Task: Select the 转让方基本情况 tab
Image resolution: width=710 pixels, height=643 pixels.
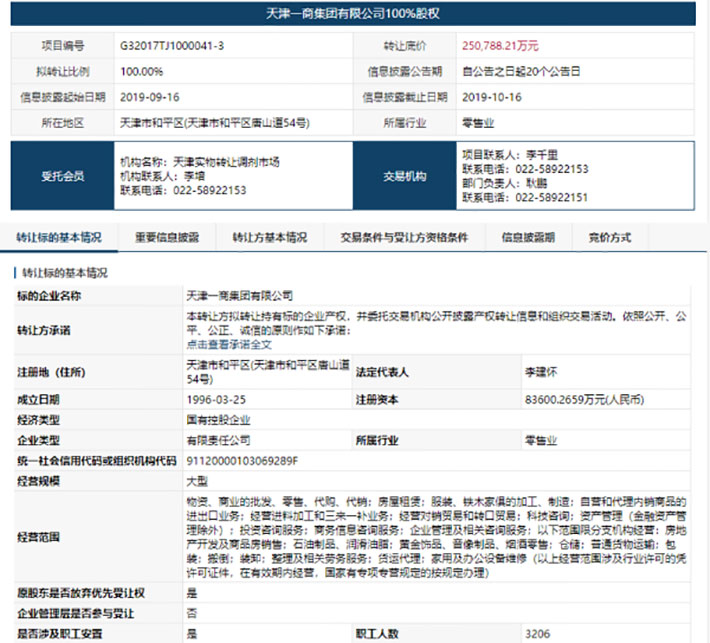Action: point(270,237)
